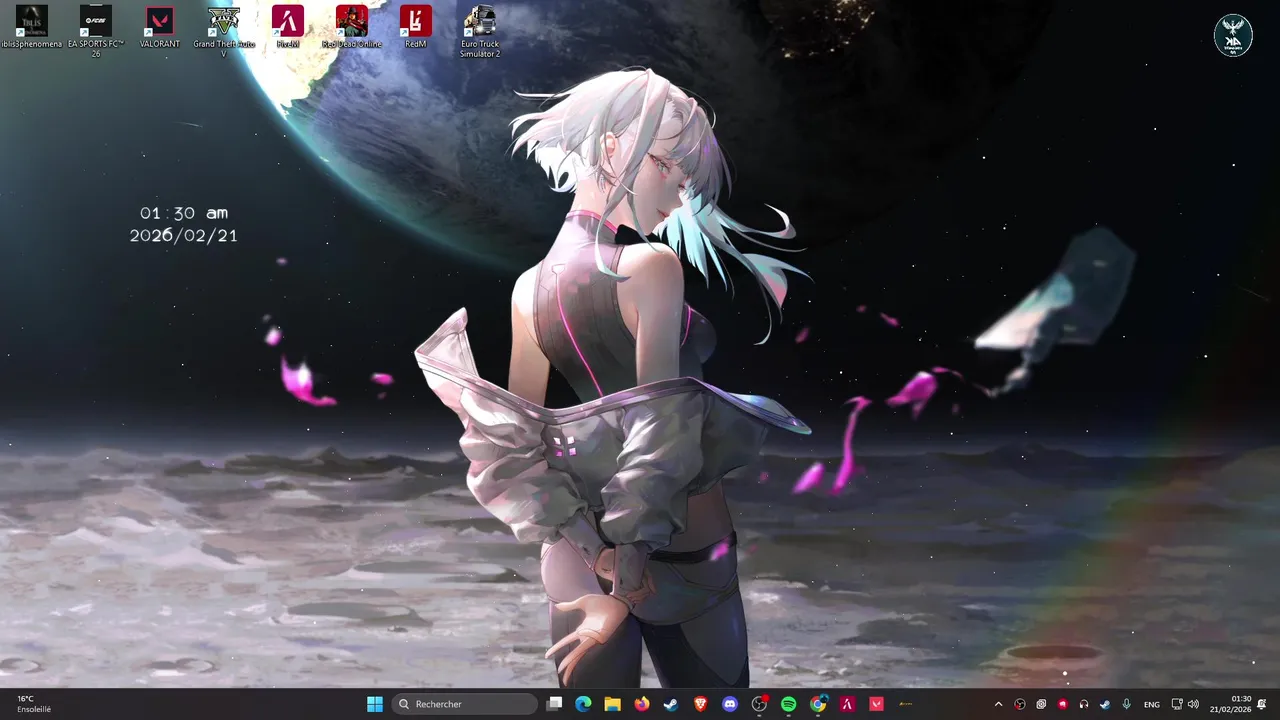Open VALORANT from the taskbar

tap(877, 704)
